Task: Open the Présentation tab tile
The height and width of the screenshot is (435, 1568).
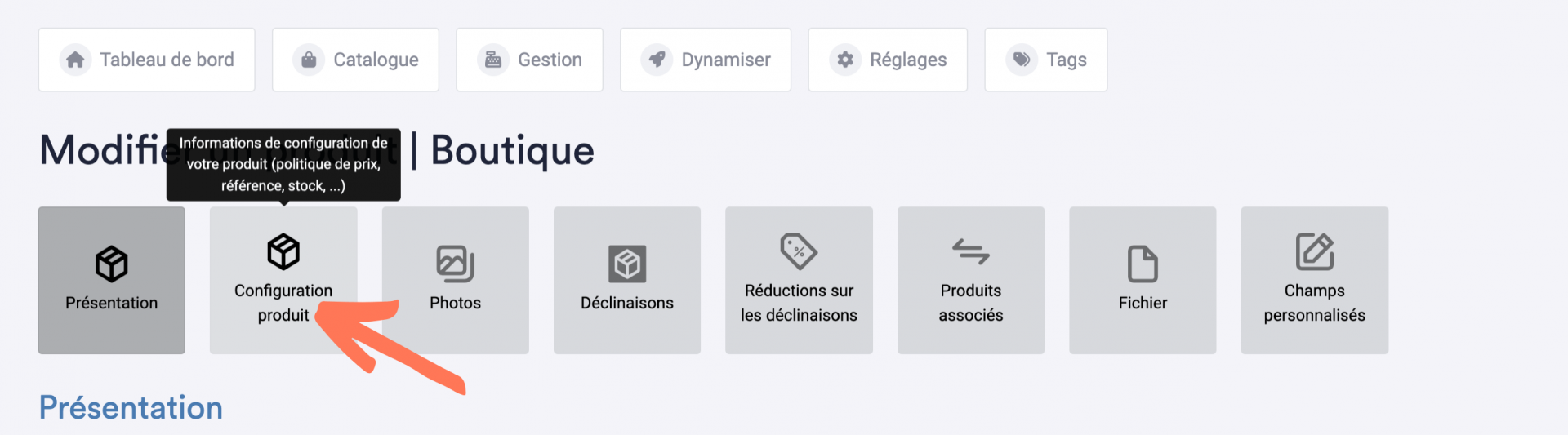Action: 112,280
